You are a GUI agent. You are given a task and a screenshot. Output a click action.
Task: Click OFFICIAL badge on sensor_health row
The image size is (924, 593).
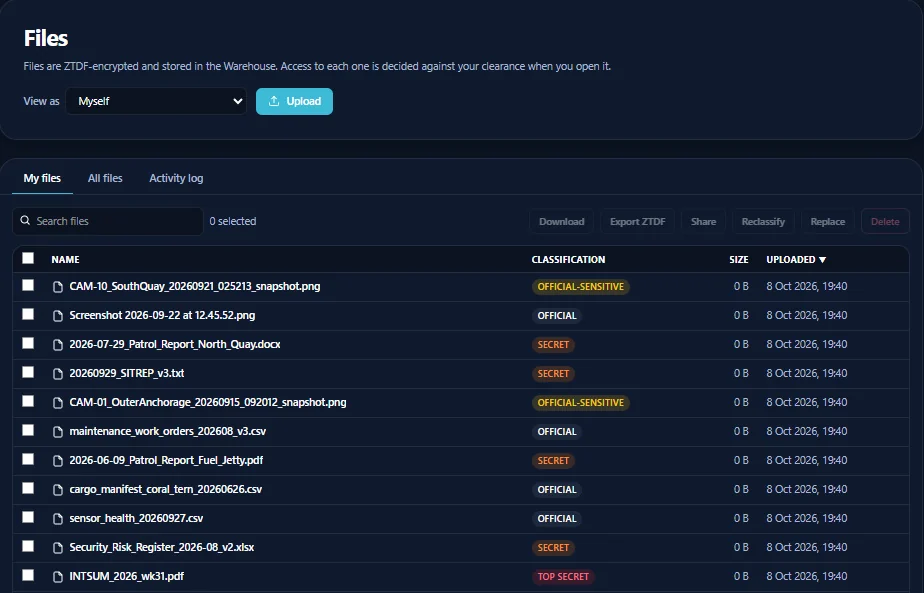[x=557, y=519]
